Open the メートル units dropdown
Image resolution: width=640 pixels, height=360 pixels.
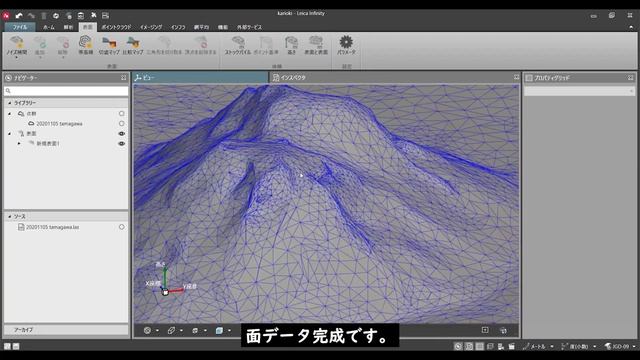[552, 347]
